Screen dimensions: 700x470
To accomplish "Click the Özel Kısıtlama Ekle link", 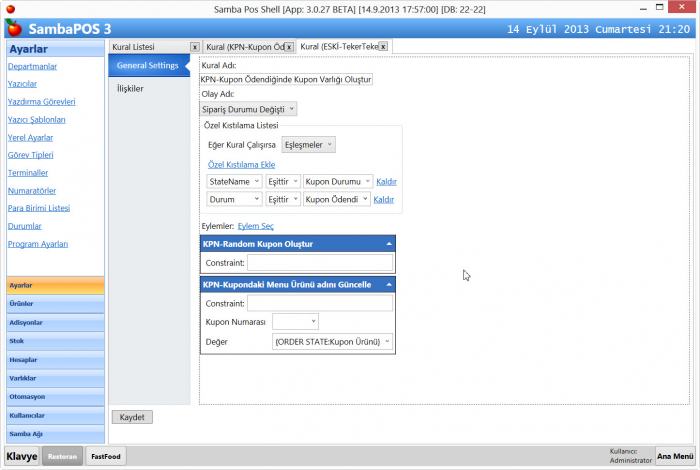I will click(241, 164).
